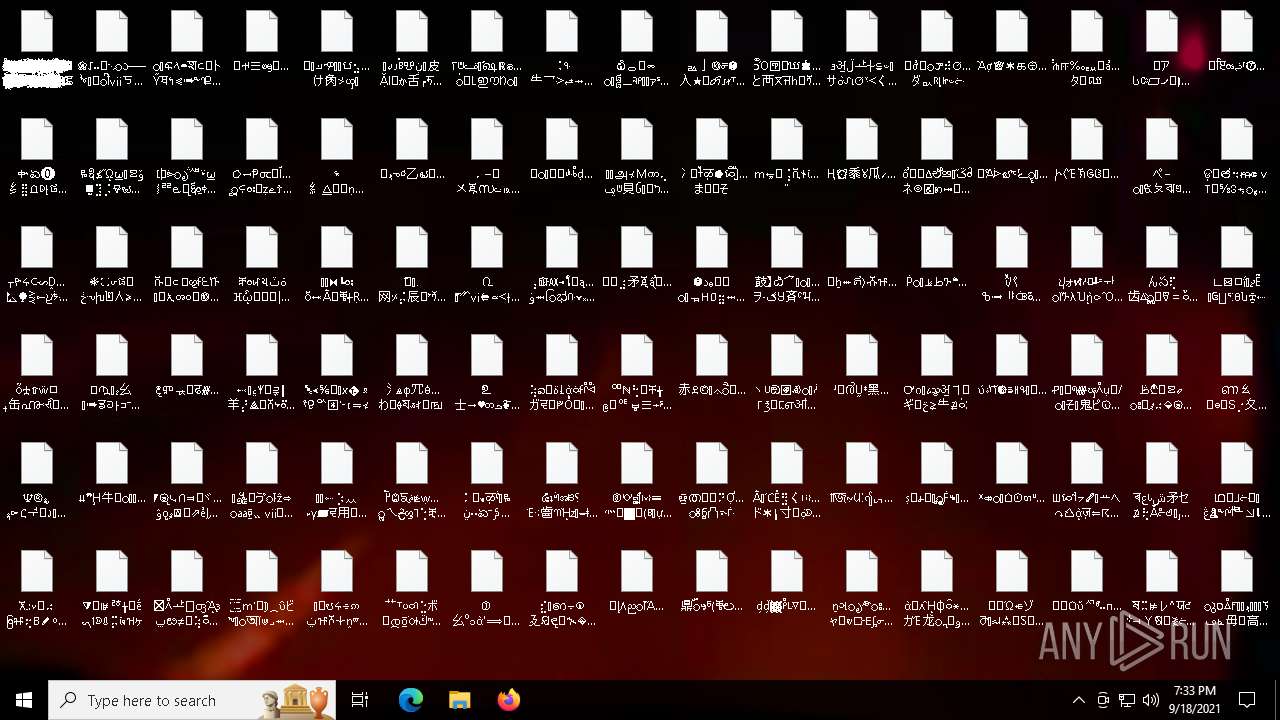Image resolution: width=1280 pixels, height=720 pixels.
Task: Open the network status tray icon
Action: tap(1127, 700)
